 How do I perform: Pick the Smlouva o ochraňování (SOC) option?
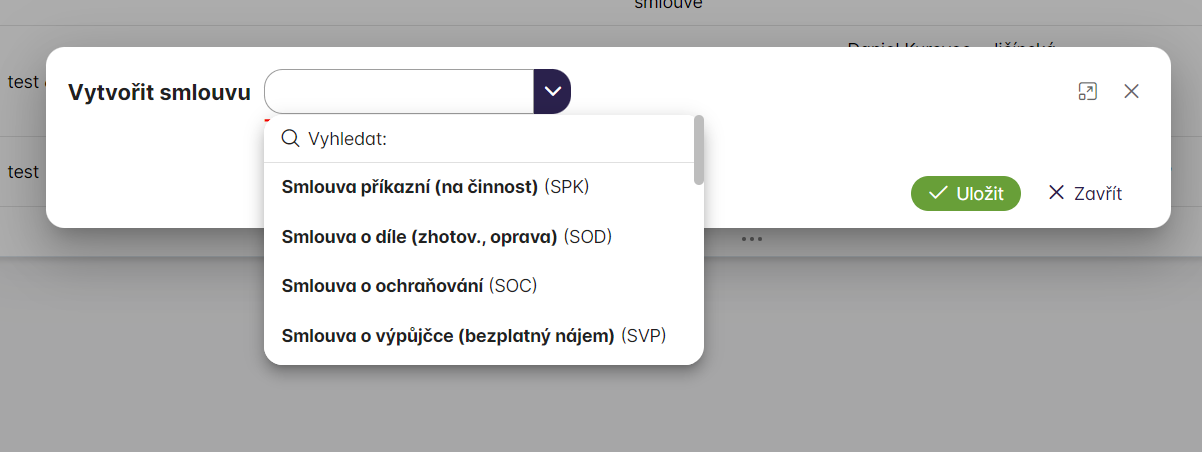(409, 286)
